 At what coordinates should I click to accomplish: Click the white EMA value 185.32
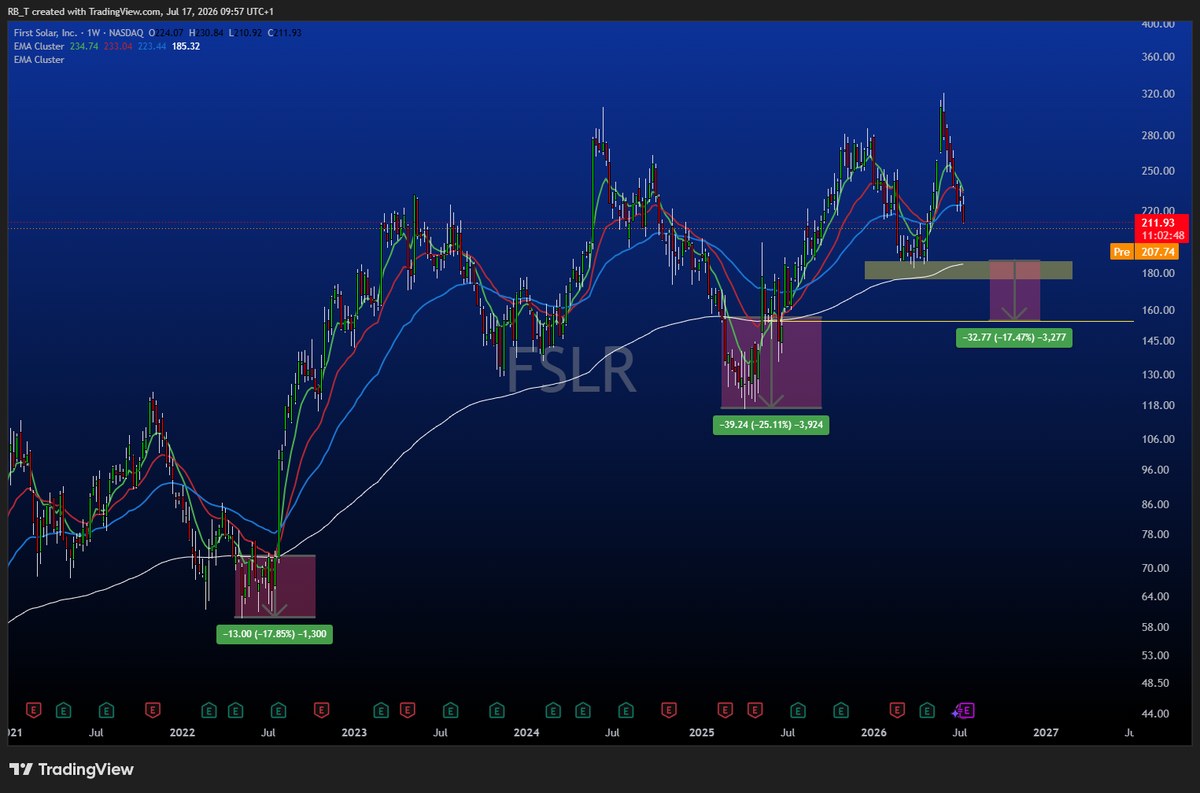click(x=186, y=46)
